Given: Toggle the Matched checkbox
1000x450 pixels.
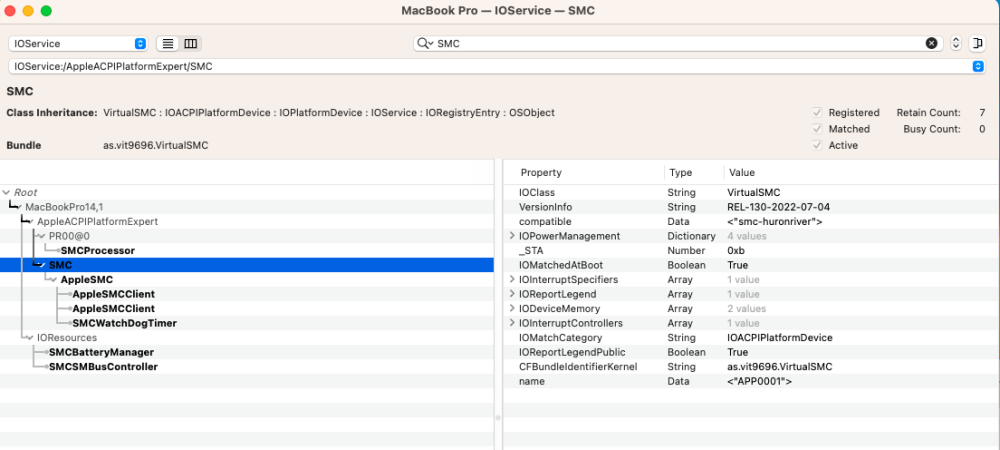Looking at the screenshot, I should (817, 129).
